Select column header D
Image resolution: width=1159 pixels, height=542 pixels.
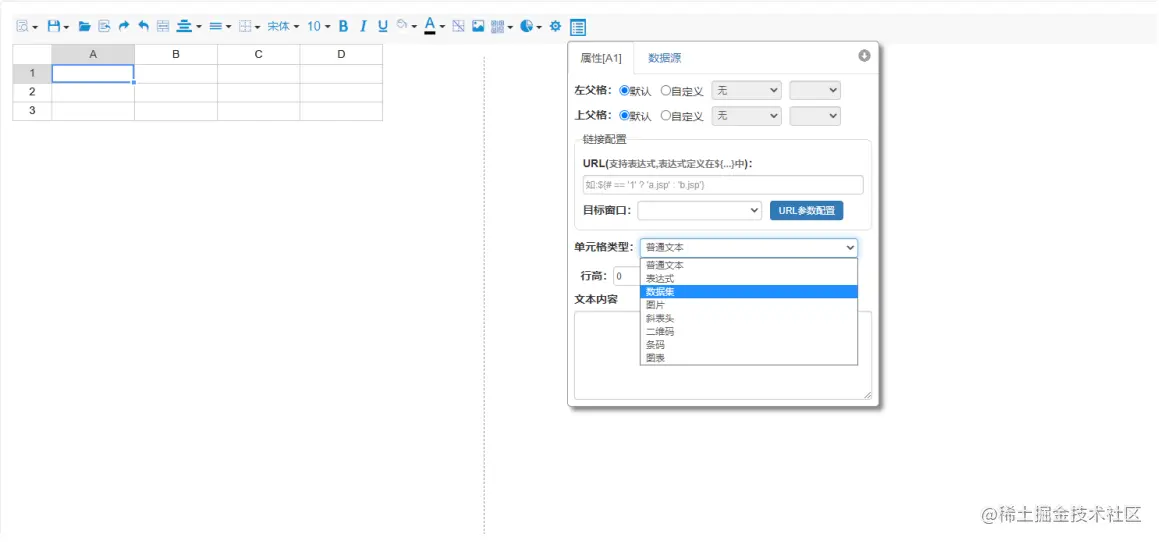coord(341,54)
